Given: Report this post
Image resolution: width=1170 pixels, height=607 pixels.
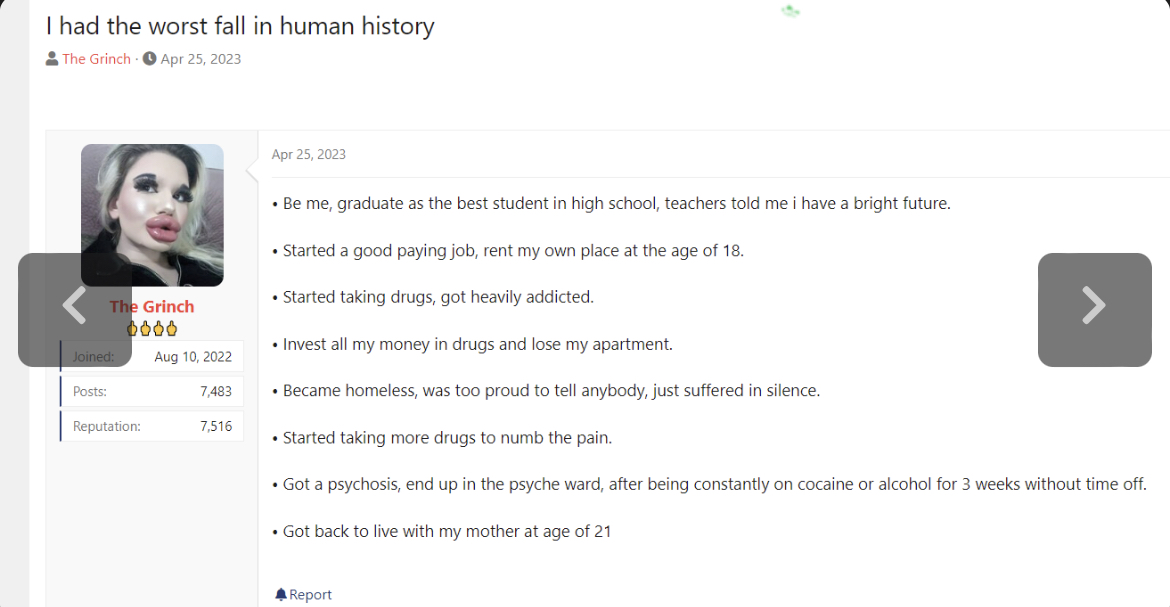Looking at the screenshot, I should point(304,594).
